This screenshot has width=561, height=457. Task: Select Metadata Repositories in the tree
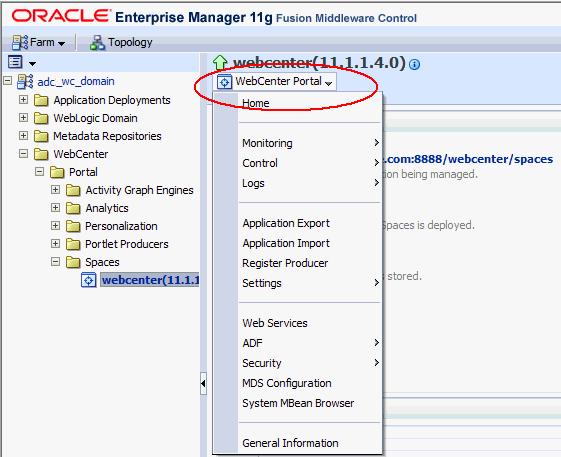tap(107, 136)
